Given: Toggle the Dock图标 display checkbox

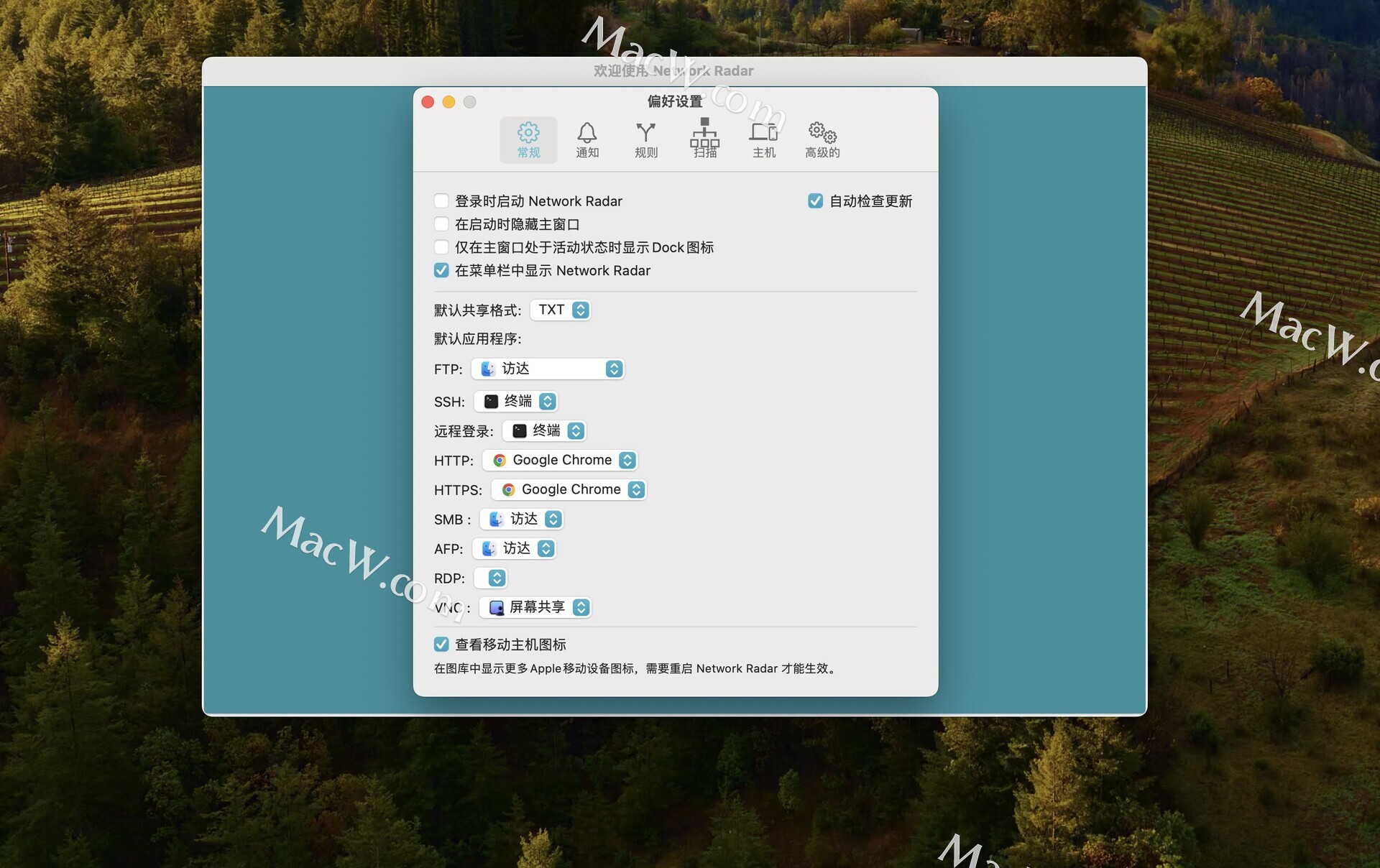Looking at the screenshot, I should click(441, 247).
